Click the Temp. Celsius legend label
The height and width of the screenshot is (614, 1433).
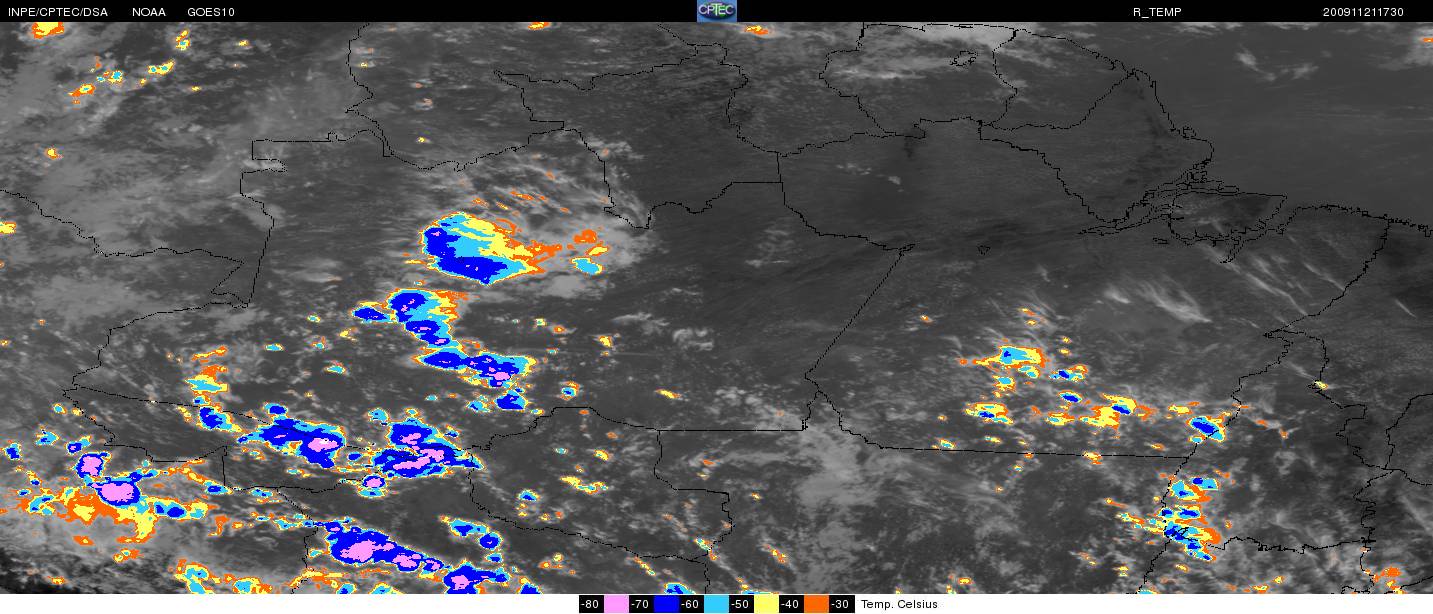coord(899,604)
